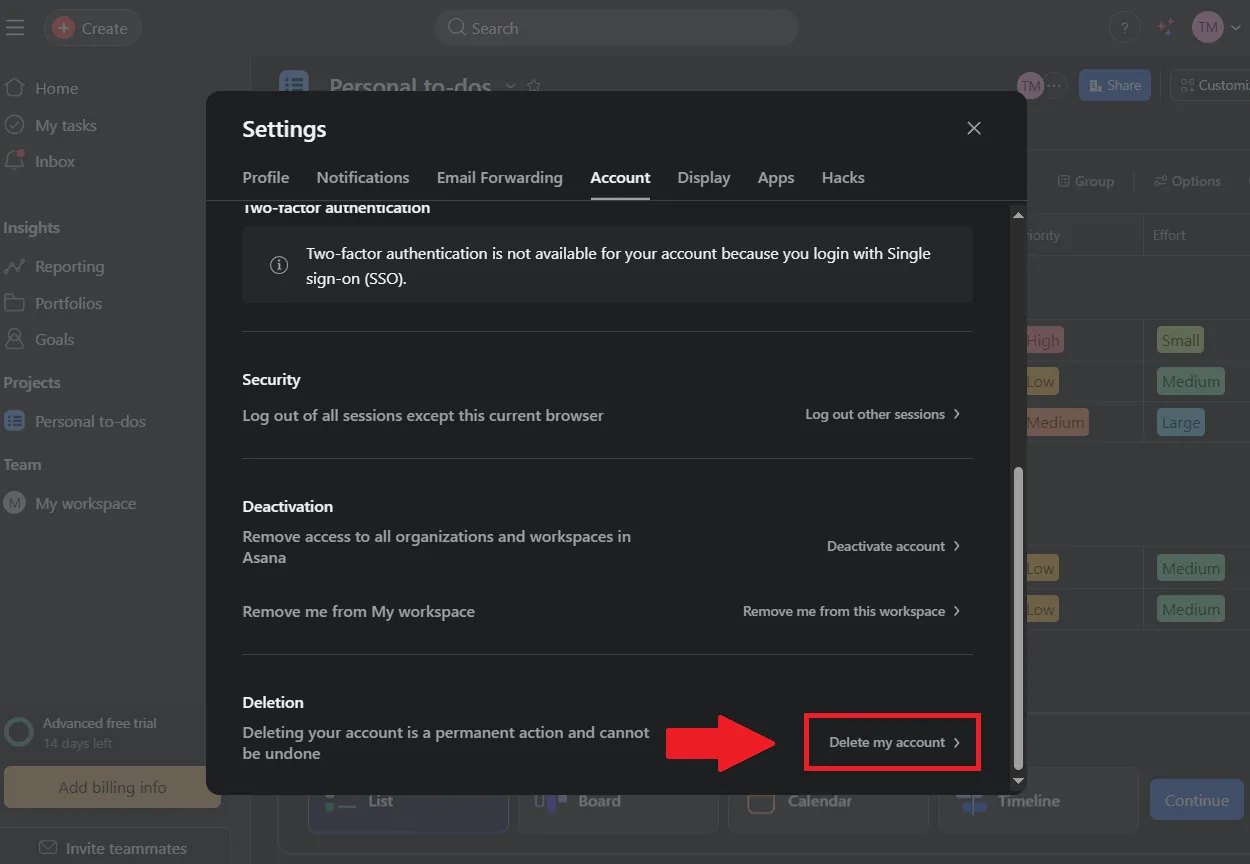Viewport: 1250px width, 864px height.
Task: Click scrollbar down arrow in Settings
Action: 1018,780
